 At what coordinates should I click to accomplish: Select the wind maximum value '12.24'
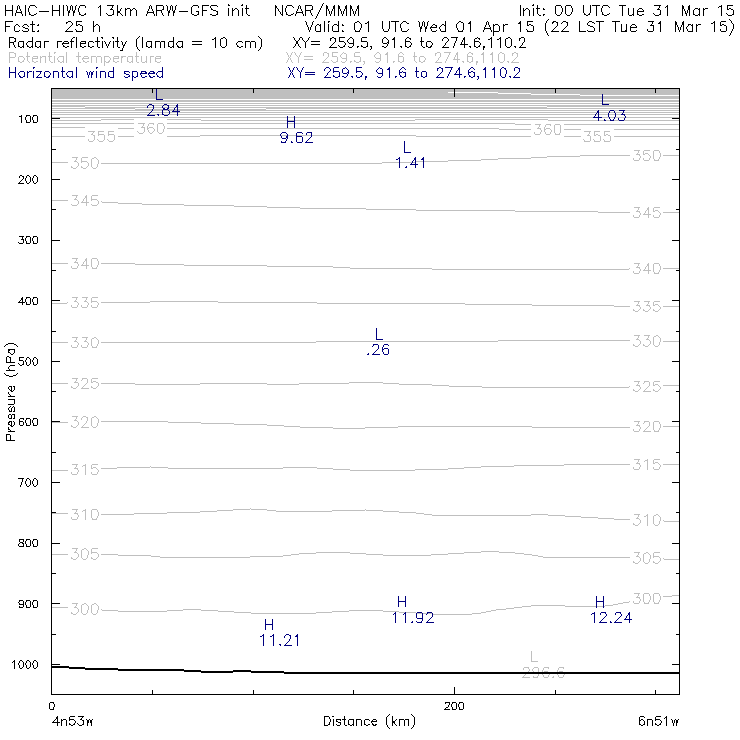click(611, 618)
